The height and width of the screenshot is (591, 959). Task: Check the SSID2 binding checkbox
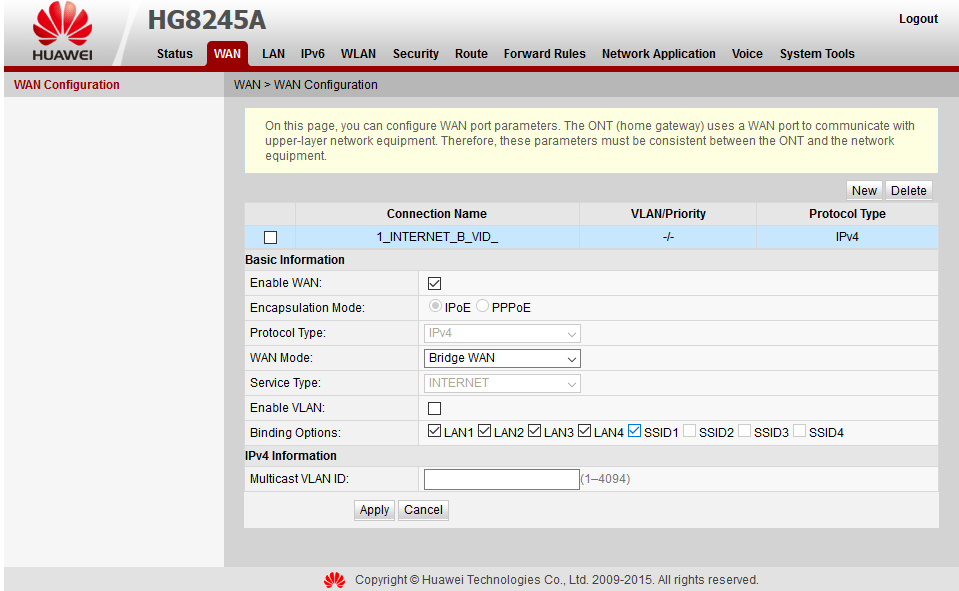click(689, 431)
